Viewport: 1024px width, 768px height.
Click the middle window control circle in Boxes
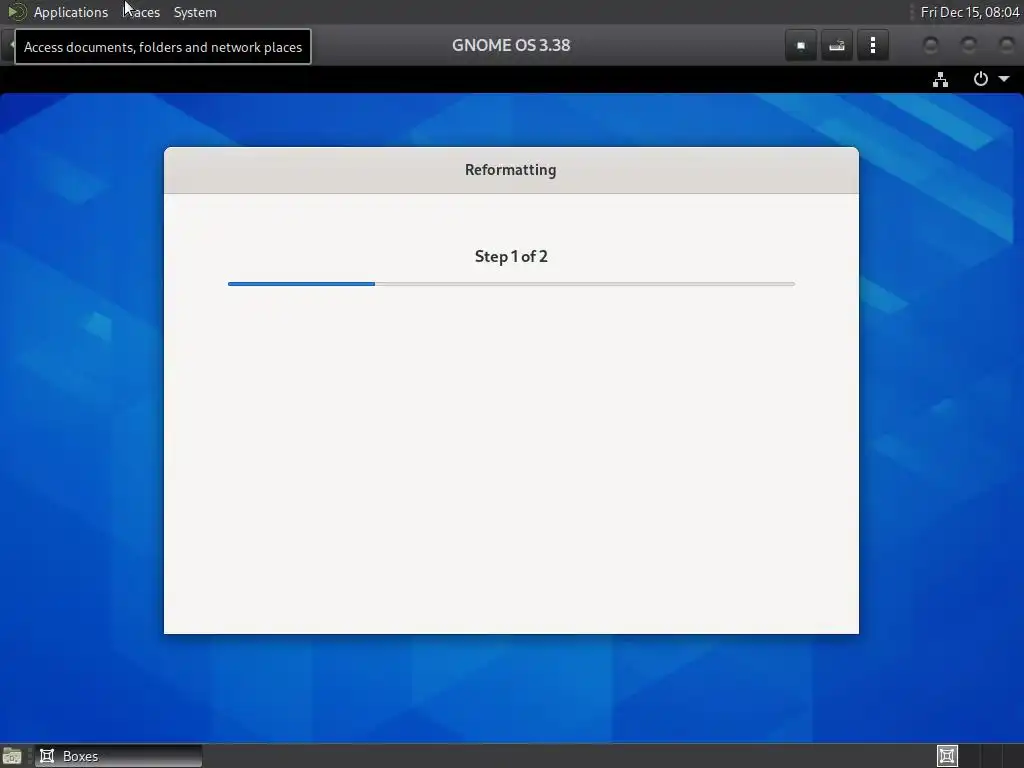coord(968,46)
